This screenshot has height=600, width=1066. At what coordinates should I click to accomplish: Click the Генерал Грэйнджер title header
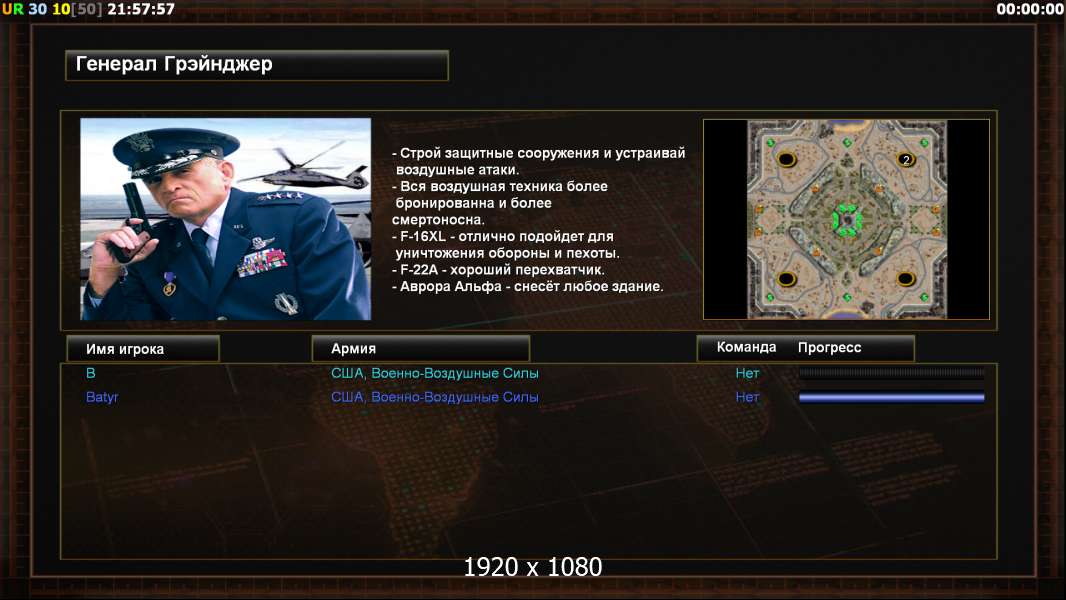tap(256, 65)
